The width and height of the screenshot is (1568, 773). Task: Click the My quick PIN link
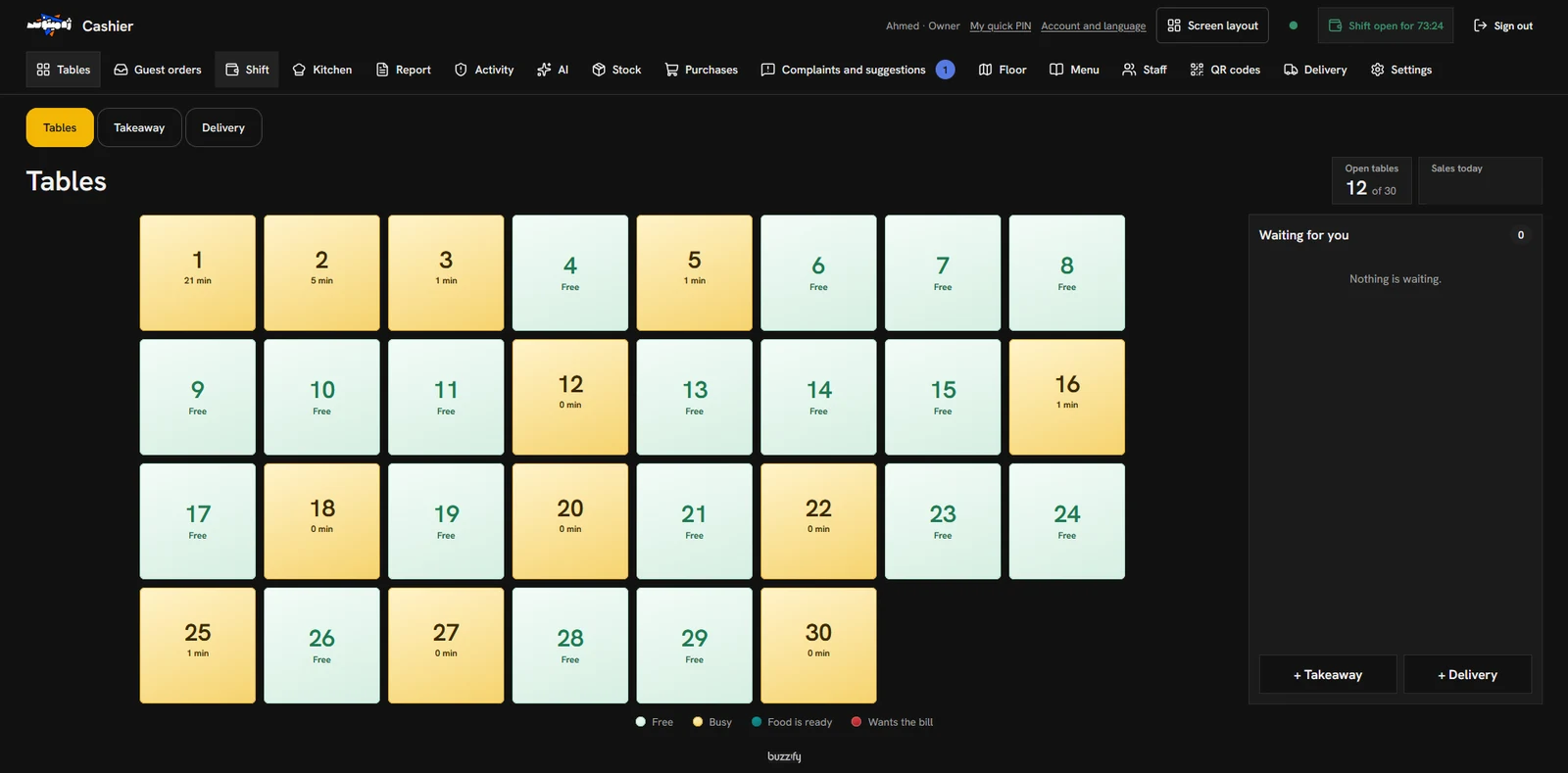coord(1001,26)
